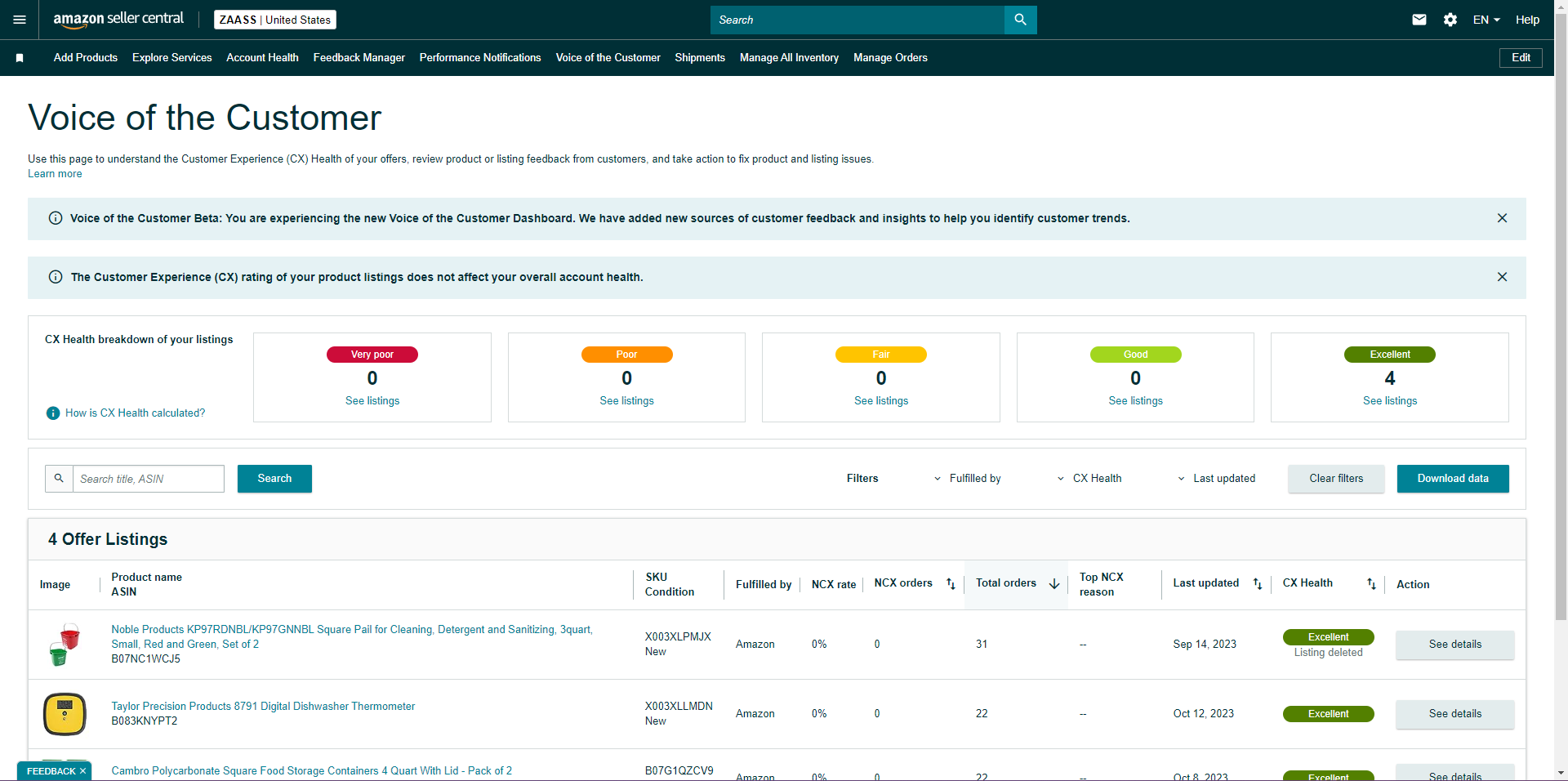This screenshot has height=781, width=1568.
Task: See listings under Fair
Action: click(881, 401)
